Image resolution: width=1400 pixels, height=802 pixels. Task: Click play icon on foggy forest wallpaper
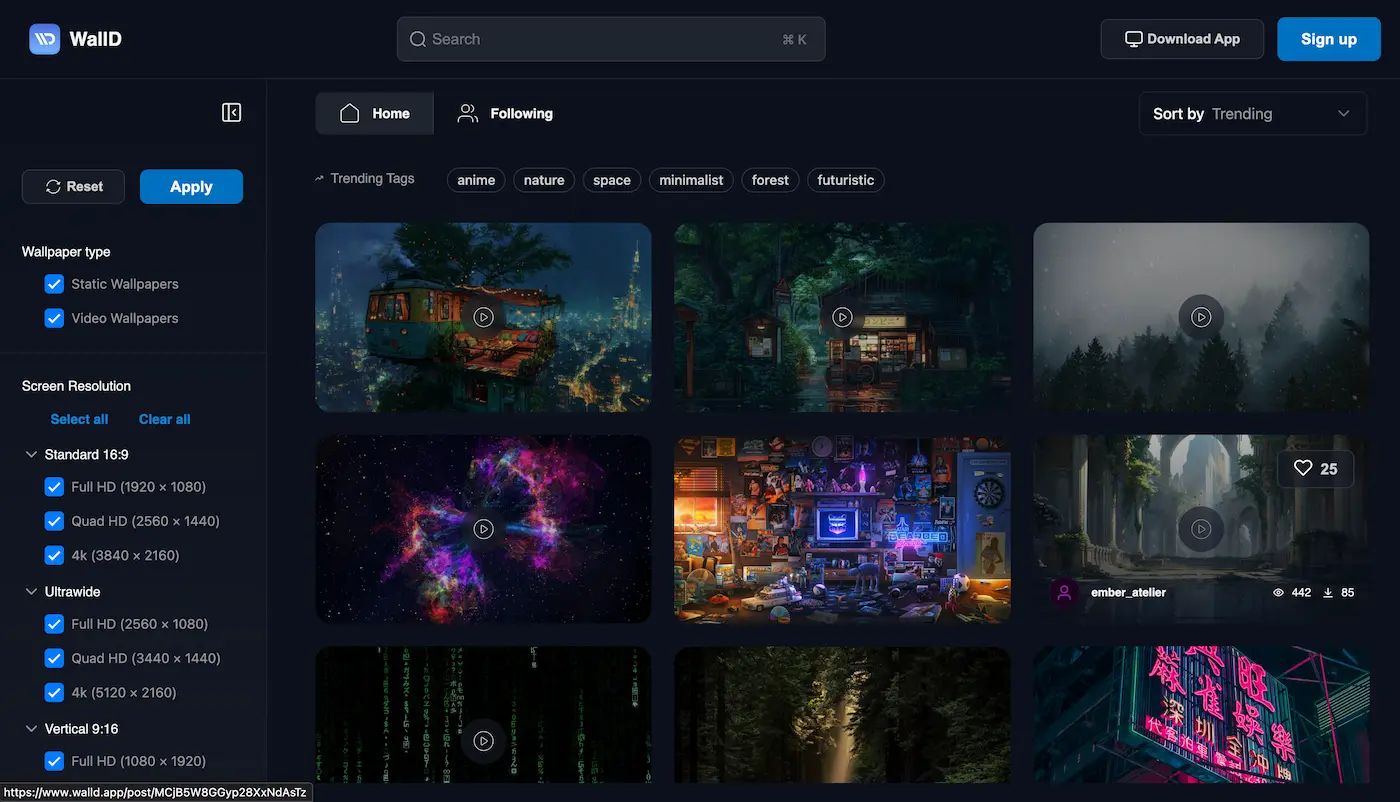pyautogui.click(x=1201, y=317)
